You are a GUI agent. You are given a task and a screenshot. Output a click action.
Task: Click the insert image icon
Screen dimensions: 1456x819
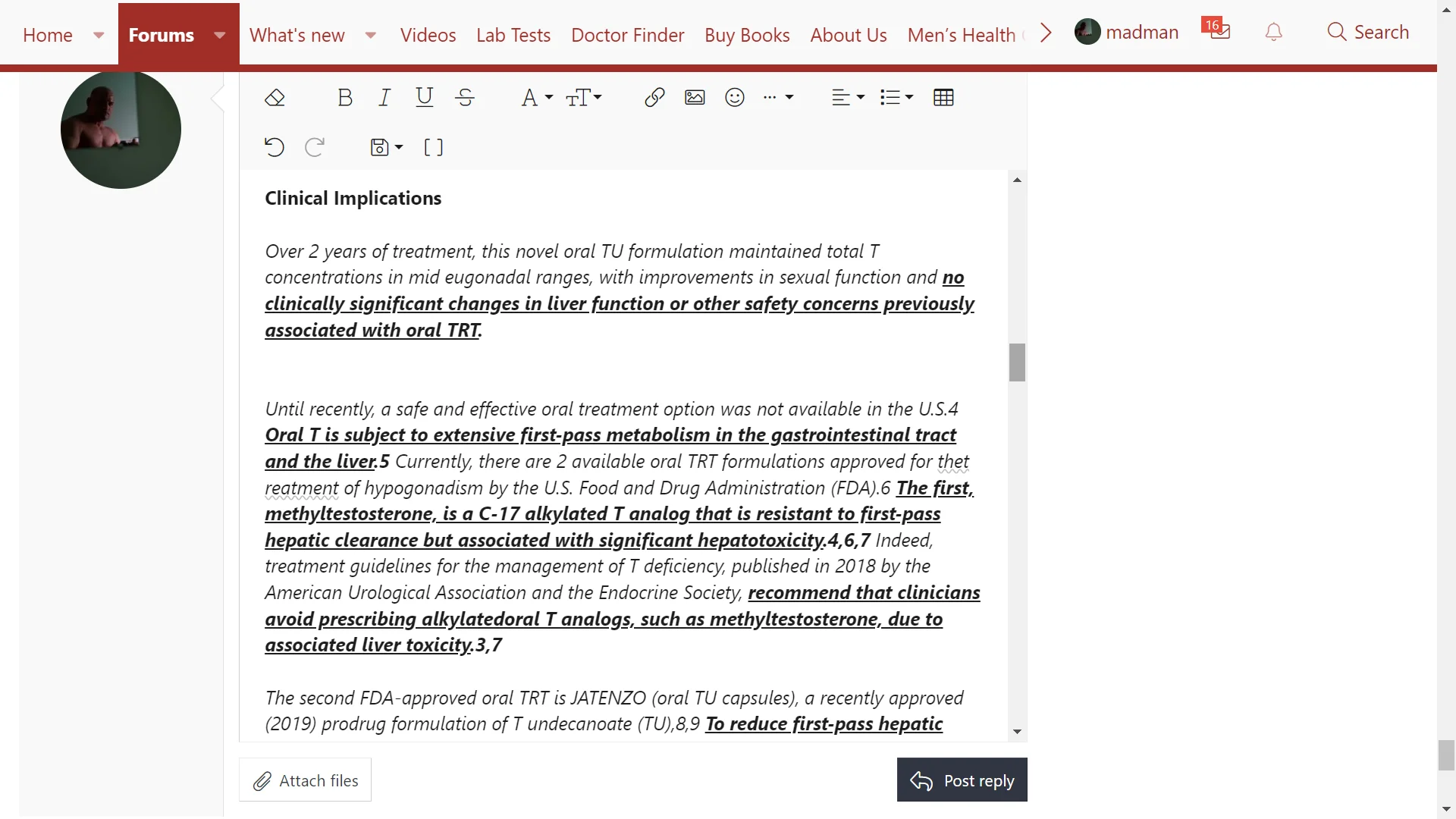[695, 98]
